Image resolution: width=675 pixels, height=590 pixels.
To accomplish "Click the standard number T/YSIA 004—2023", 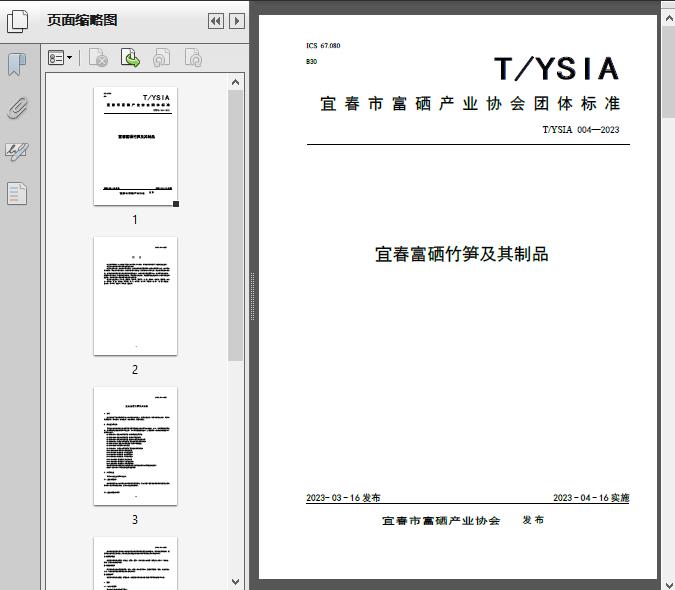I will coord(581,130).
